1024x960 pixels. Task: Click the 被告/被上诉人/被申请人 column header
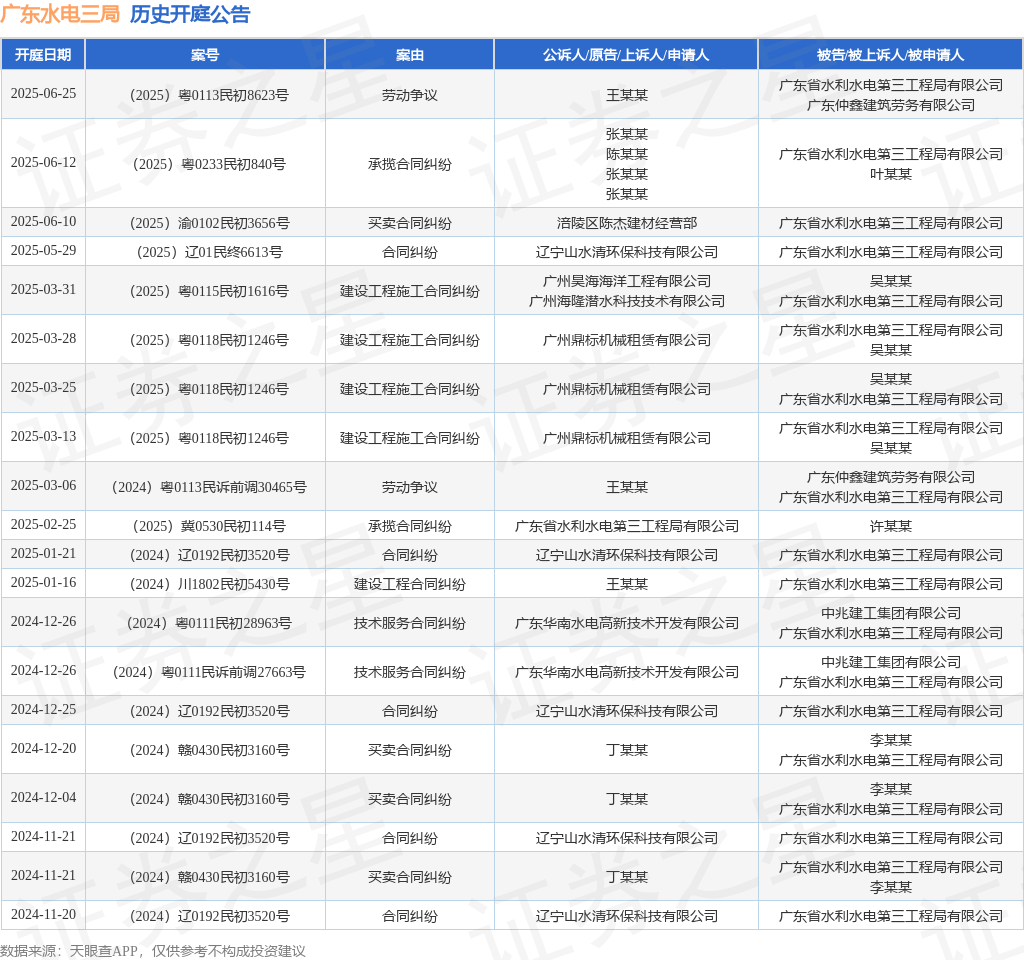[x=890, y=55]
